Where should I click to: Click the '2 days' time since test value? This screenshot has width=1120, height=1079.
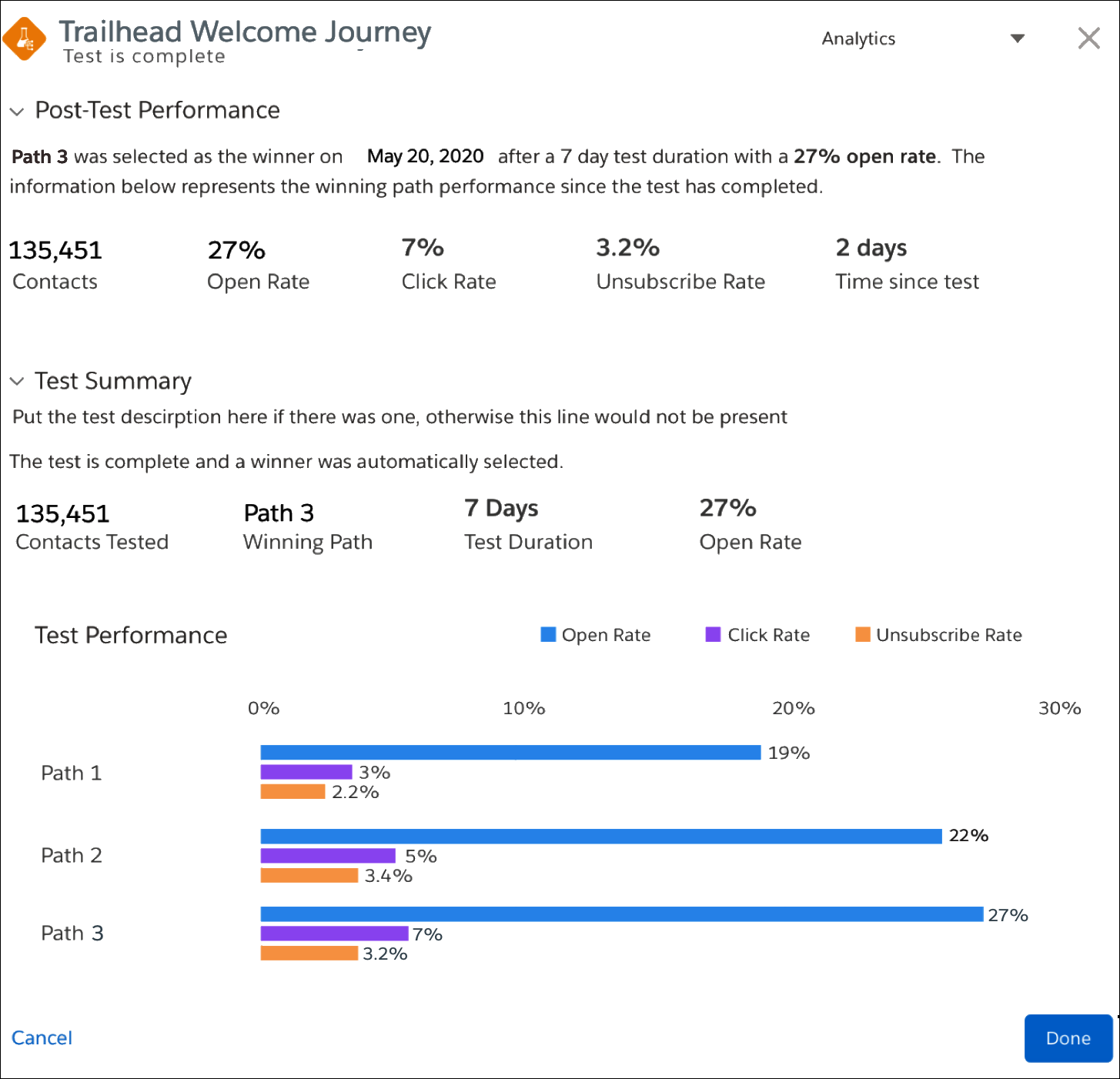click(x=871, y=248)
